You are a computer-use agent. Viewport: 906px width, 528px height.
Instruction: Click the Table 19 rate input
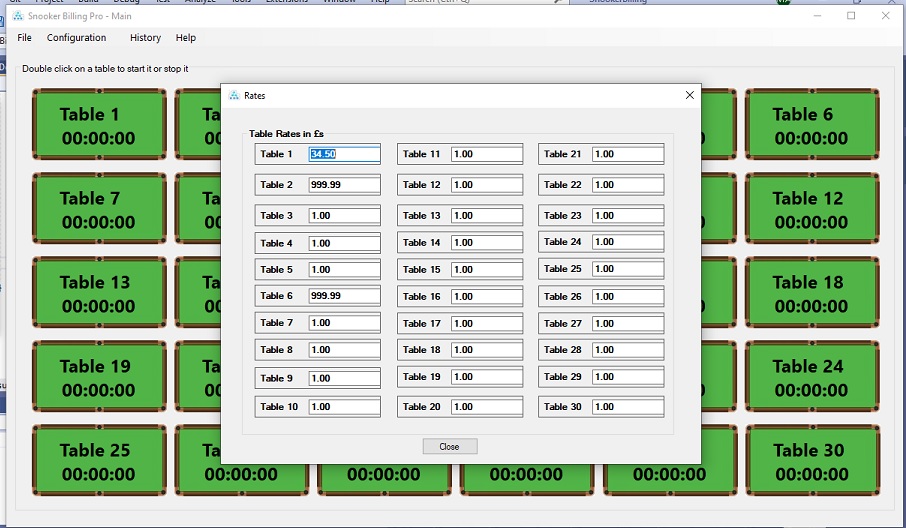coord(487,377)
